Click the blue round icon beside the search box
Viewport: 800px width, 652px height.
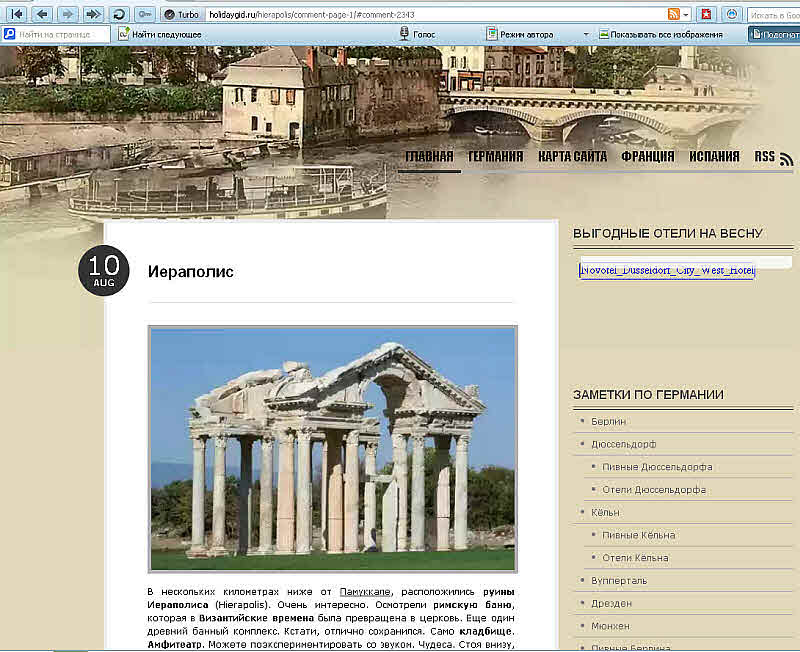[x=732, y=14]
